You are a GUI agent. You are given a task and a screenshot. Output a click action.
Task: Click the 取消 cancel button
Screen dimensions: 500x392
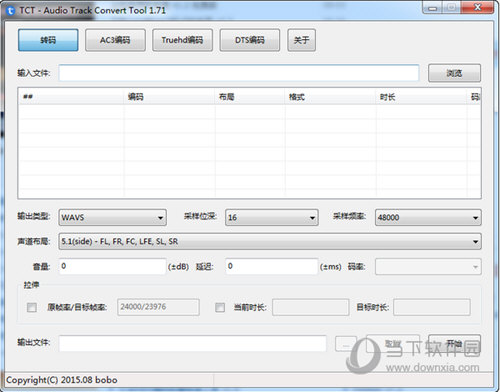coord(393,343)
